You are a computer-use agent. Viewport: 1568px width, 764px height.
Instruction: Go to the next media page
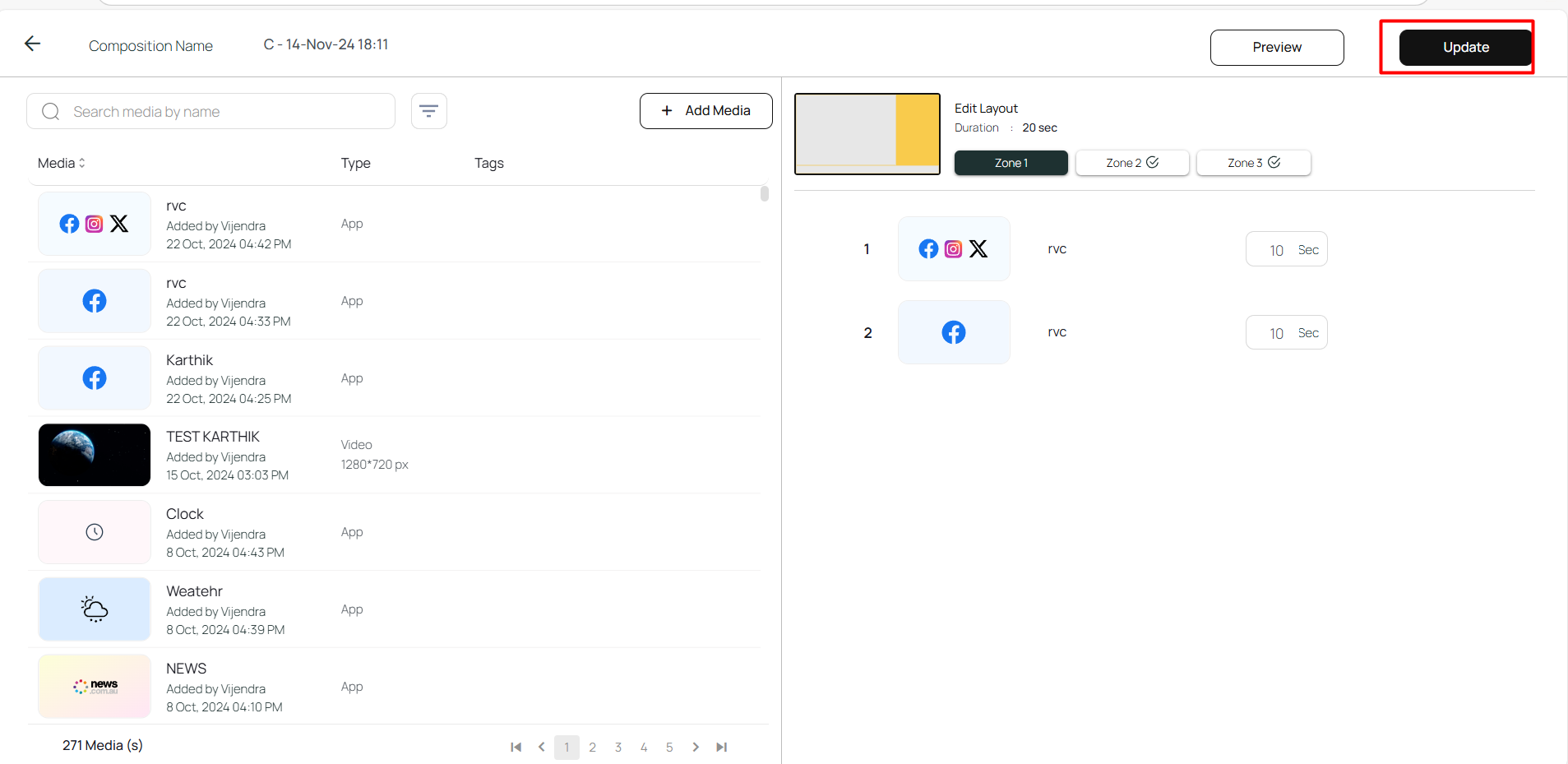tap(696, 747)
